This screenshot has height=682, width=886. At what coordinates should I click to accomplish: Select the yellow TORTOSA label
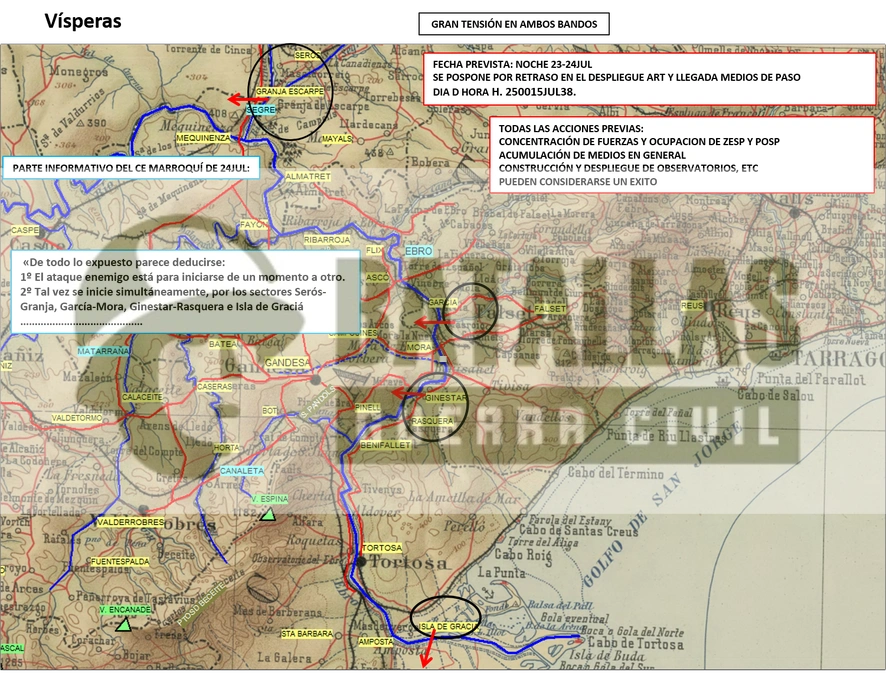pyautogui.click(x=382, y=548)
